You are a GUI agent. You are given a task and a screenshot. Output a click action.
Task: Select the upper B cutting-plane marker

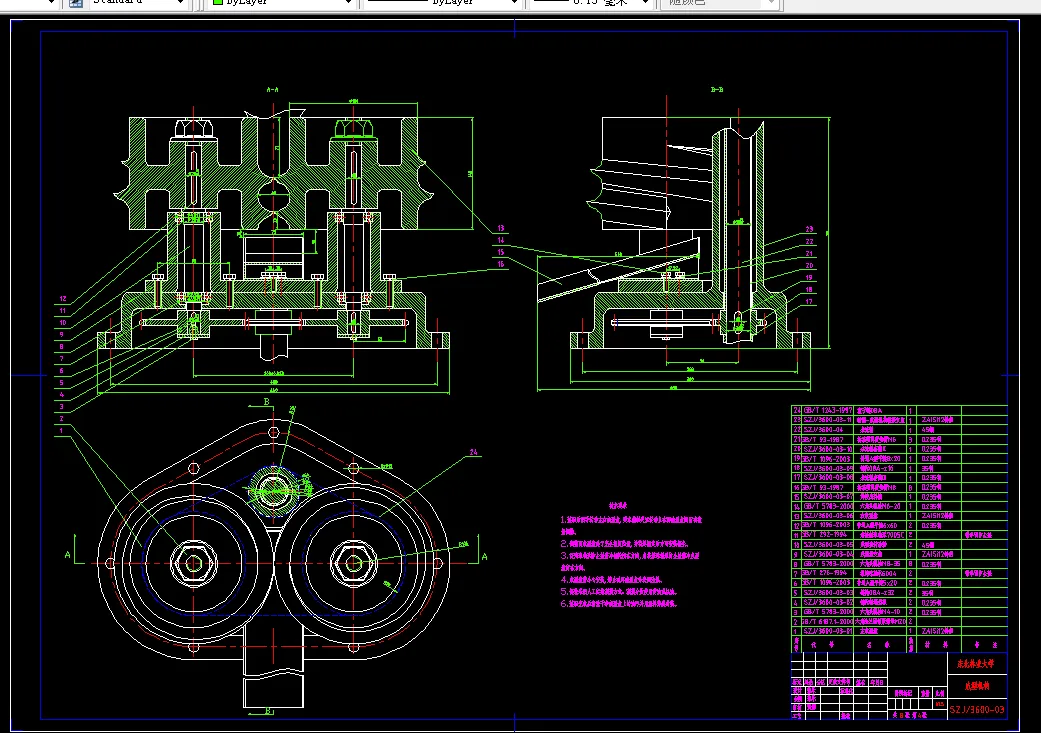tap(267, 402)
